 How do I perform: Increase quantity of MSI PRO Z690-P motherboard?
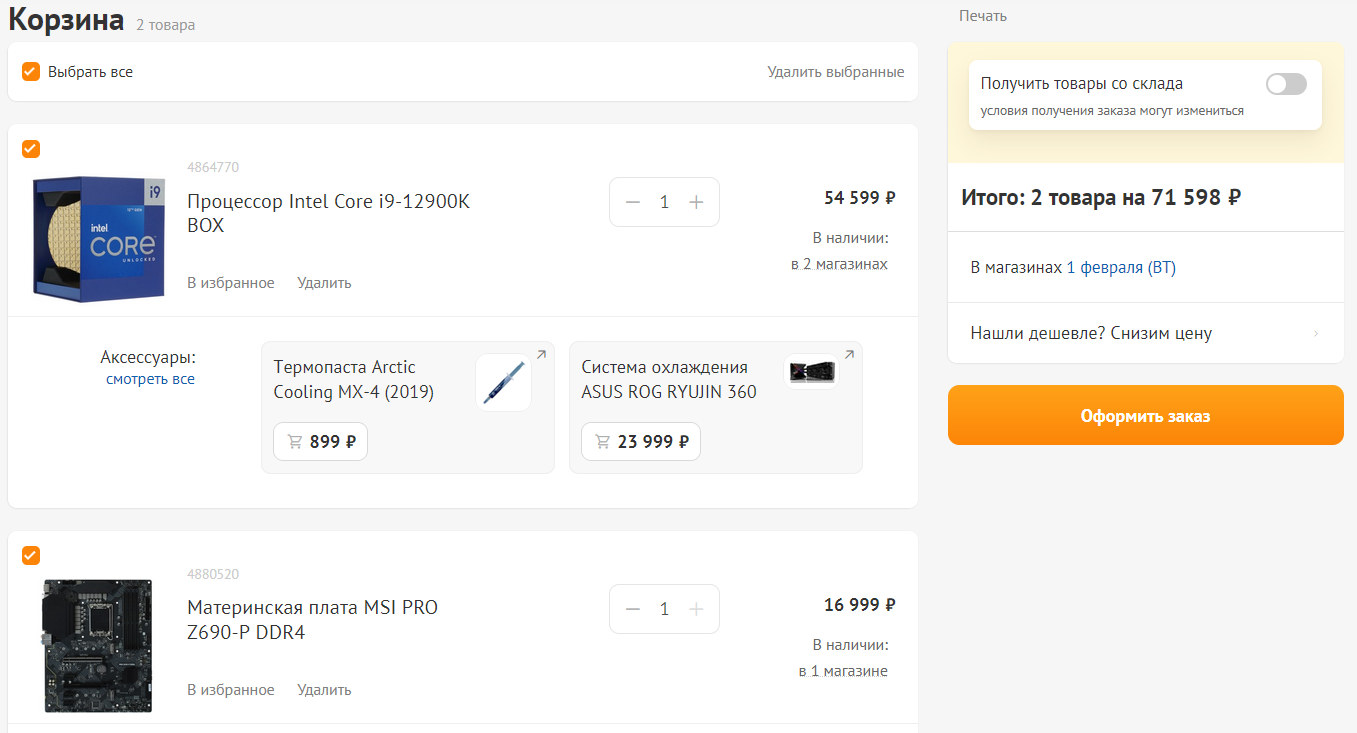click(697, 609)
